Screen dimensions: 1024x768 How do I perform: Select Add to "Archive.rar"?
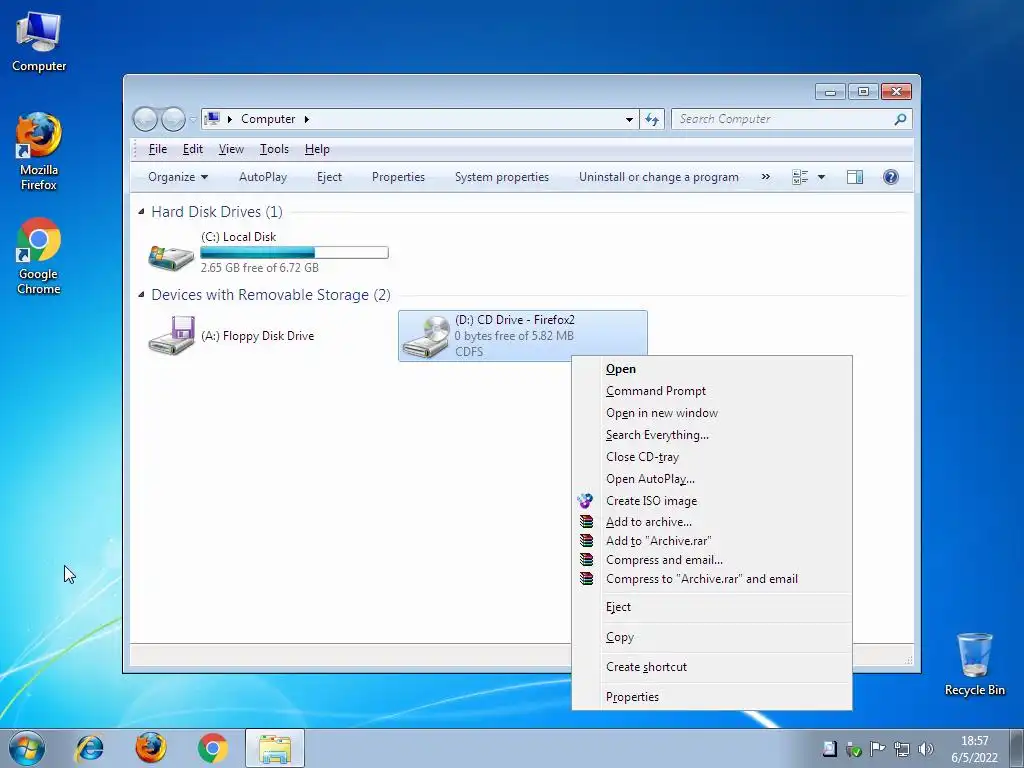(x=712, y=541)
